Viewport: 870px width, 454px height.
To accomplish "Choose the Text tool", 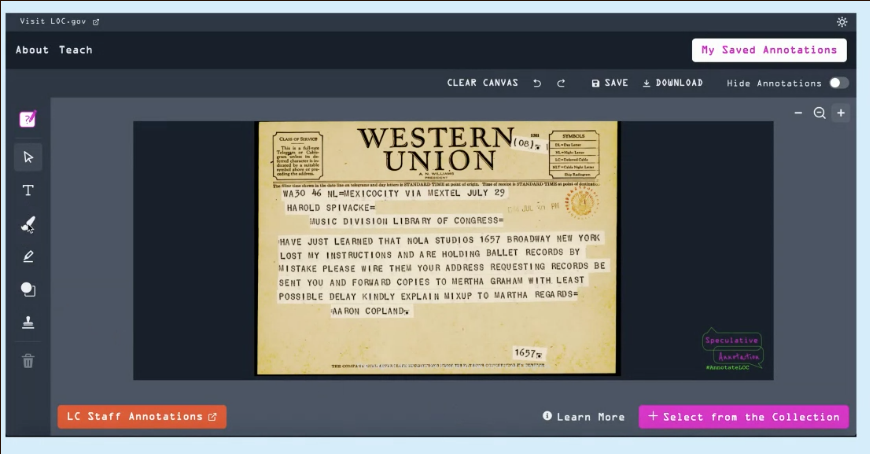I will tap(28, 190).
